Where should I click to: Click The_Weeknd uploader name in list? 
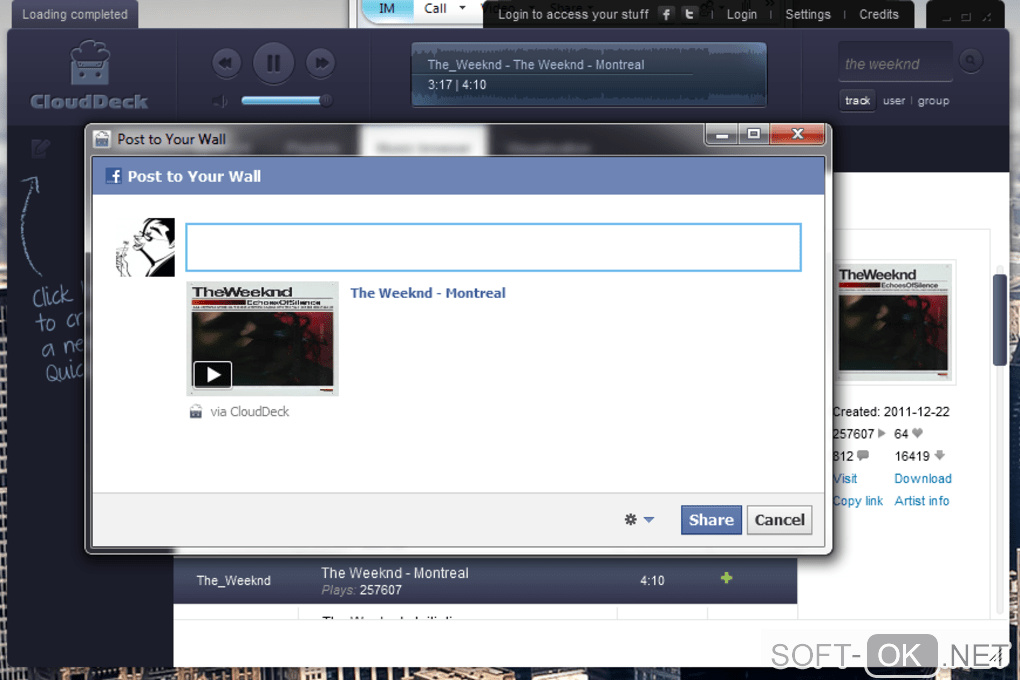[x=234, y=580]
